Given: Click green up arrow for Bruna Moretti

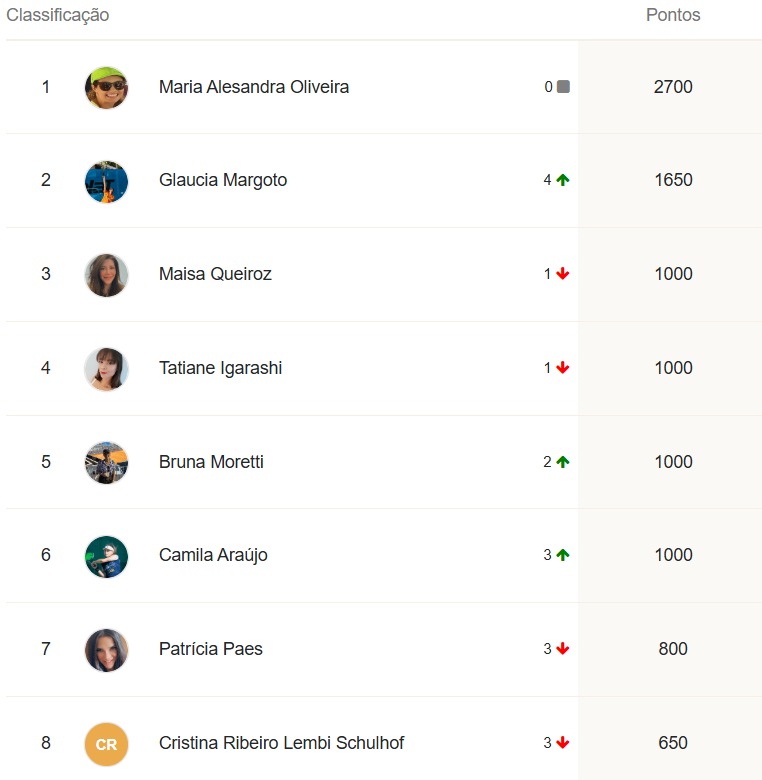Looking at the screenshot, I should coord(563,462).
